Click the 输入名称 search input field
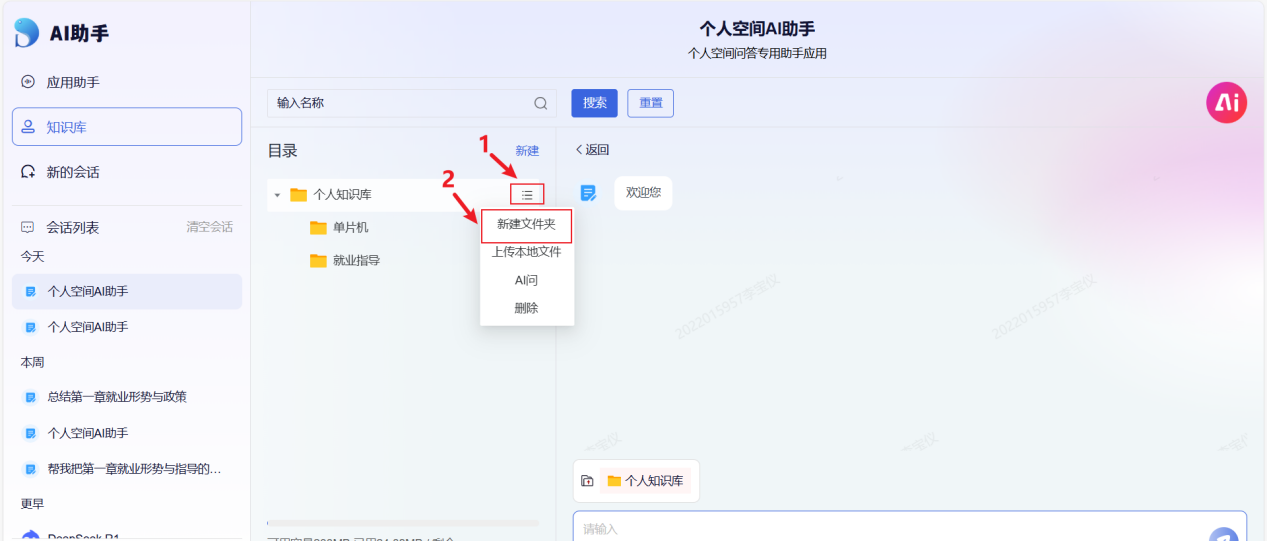This screenshot has width=1267, height=541. click(400, 103)
